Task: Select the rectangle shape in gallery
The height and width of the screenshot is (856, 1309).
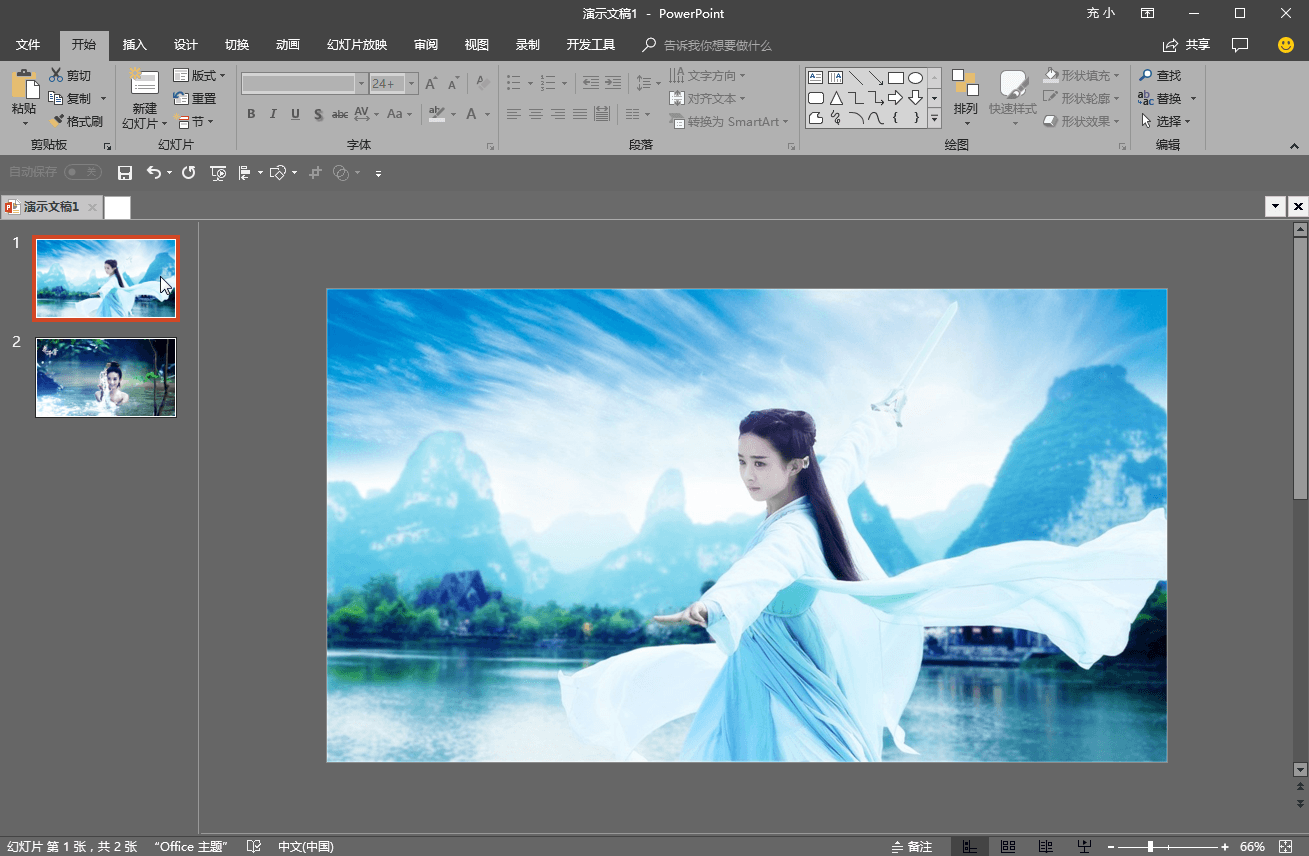Action: (896, 77)
